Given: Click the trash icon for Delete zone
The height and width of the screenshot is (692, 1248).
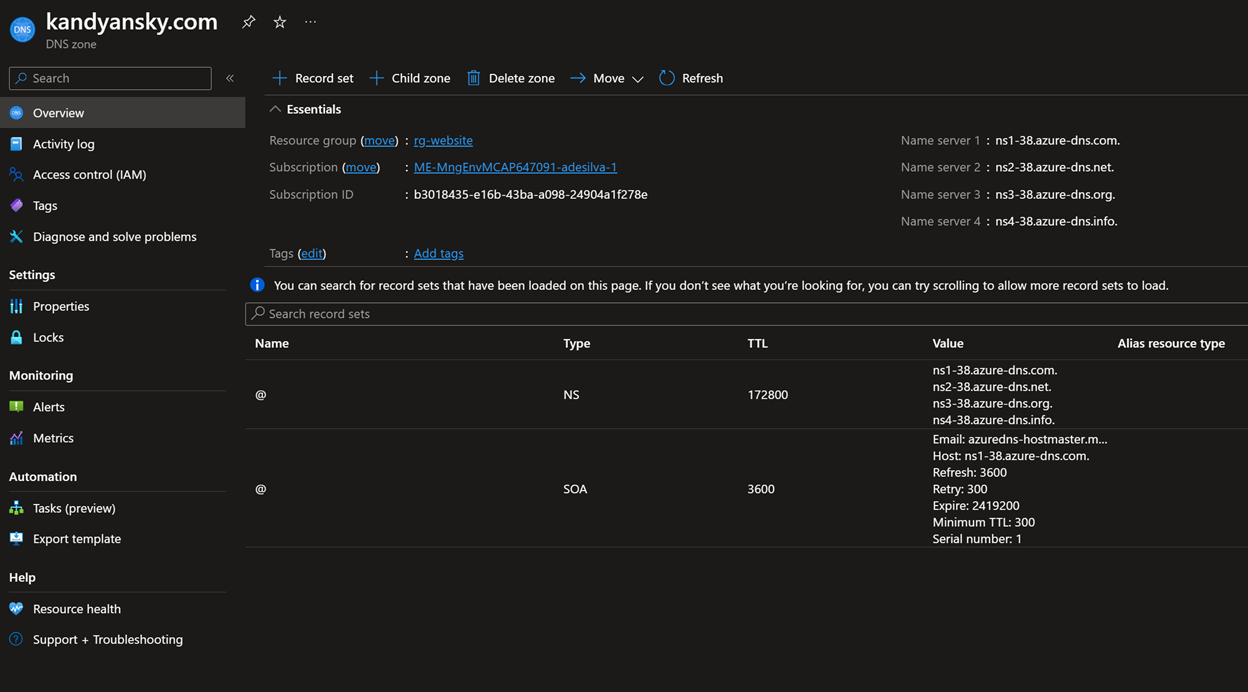Looking at the screenshot, I should pos(474,78).
